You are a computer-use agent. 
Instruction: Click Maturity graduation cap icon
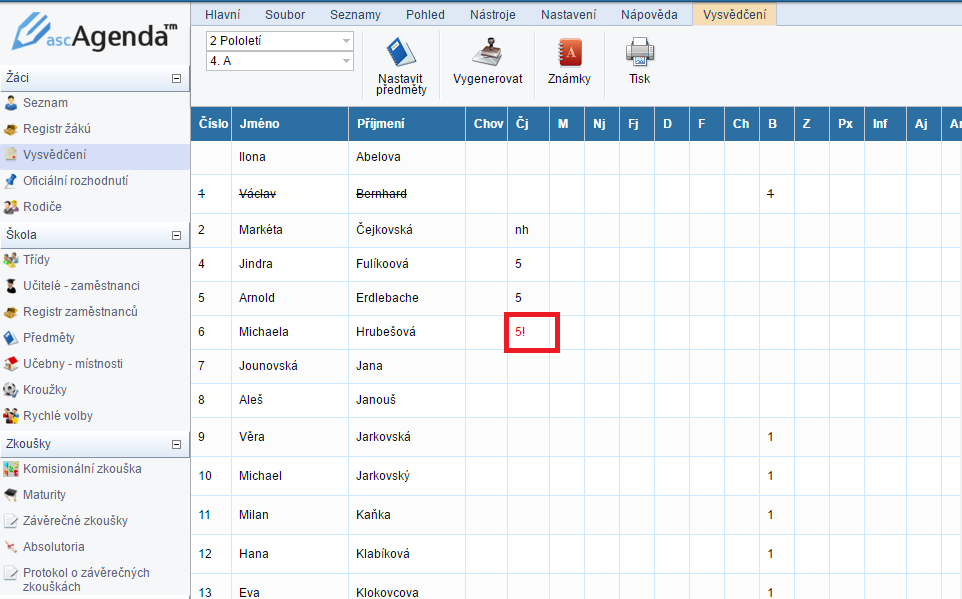[x=10, y=495]
